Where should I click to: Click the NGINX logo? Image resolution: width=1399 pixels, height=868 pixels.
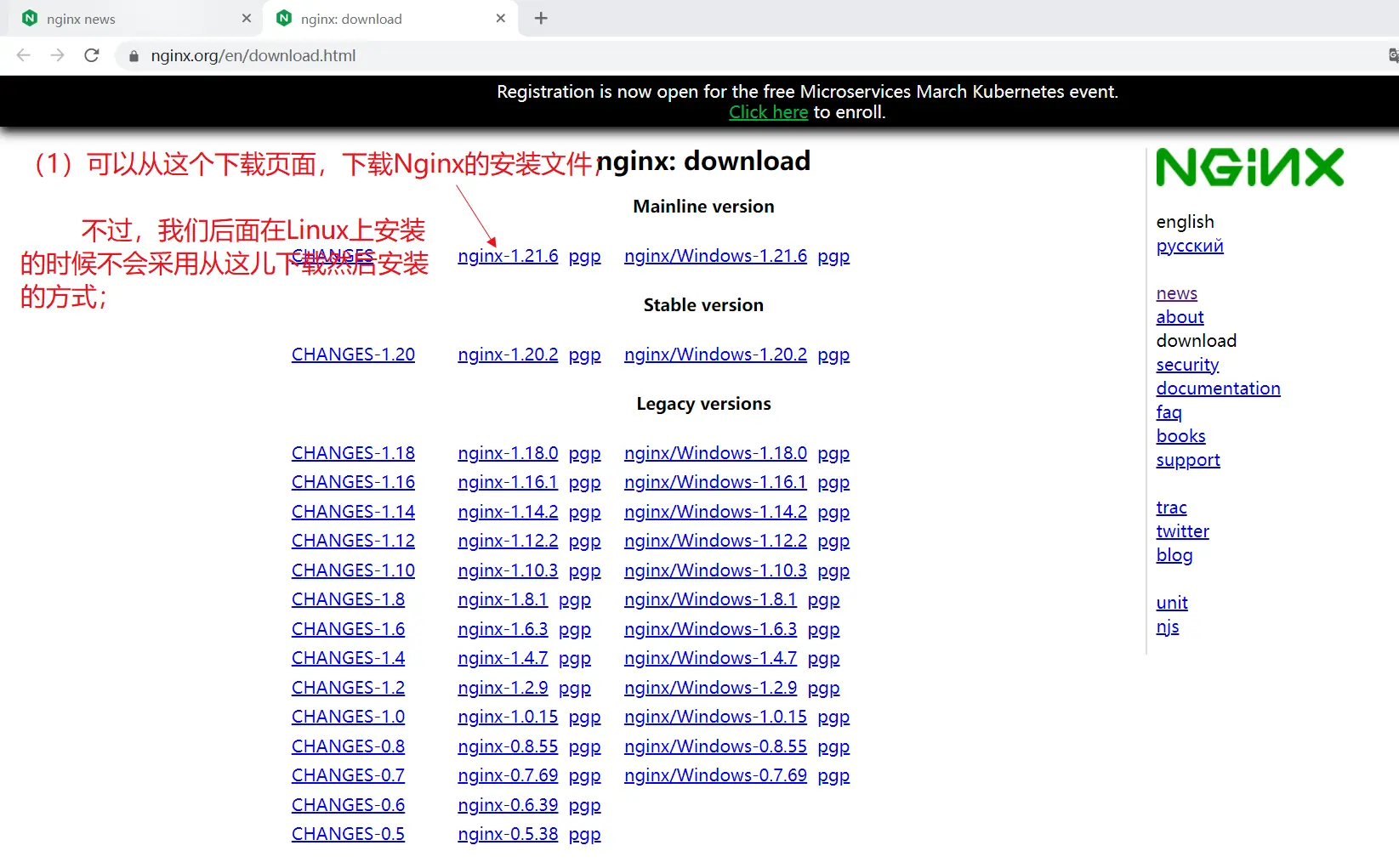[x=1249, y=167]
